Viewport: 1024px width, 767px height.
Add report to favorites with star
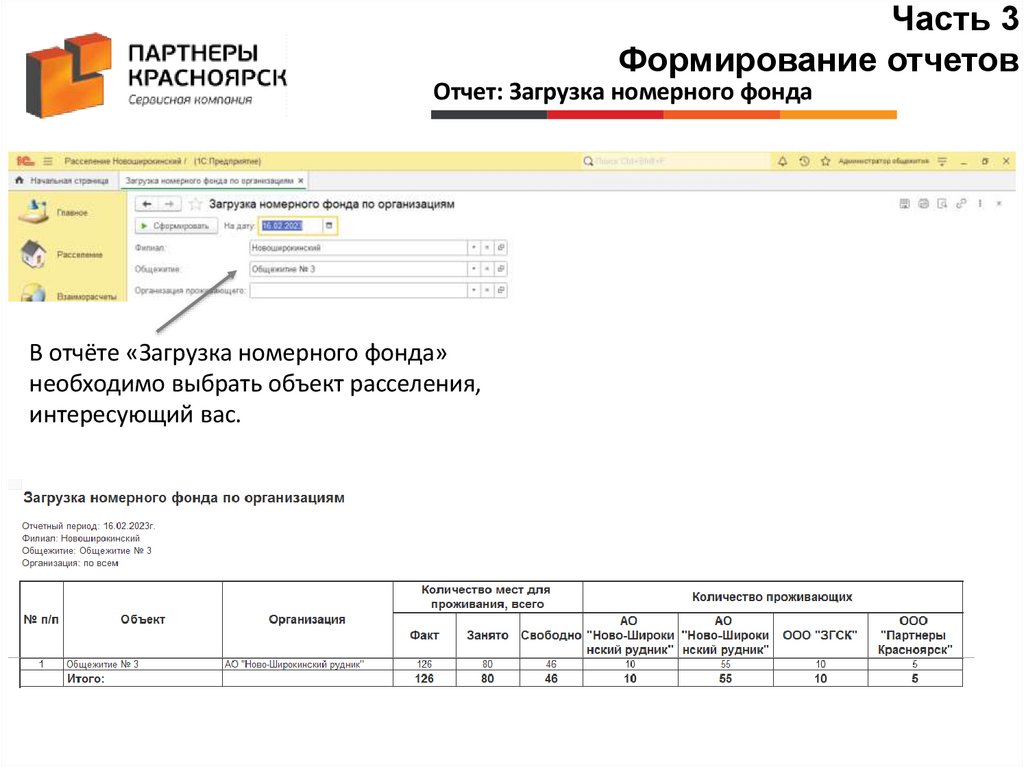[195, 204]
